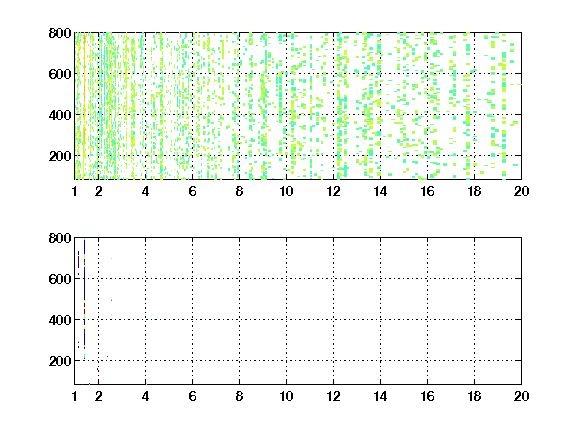Click the 800 y-axis label on upper plot

click(60, 33)
